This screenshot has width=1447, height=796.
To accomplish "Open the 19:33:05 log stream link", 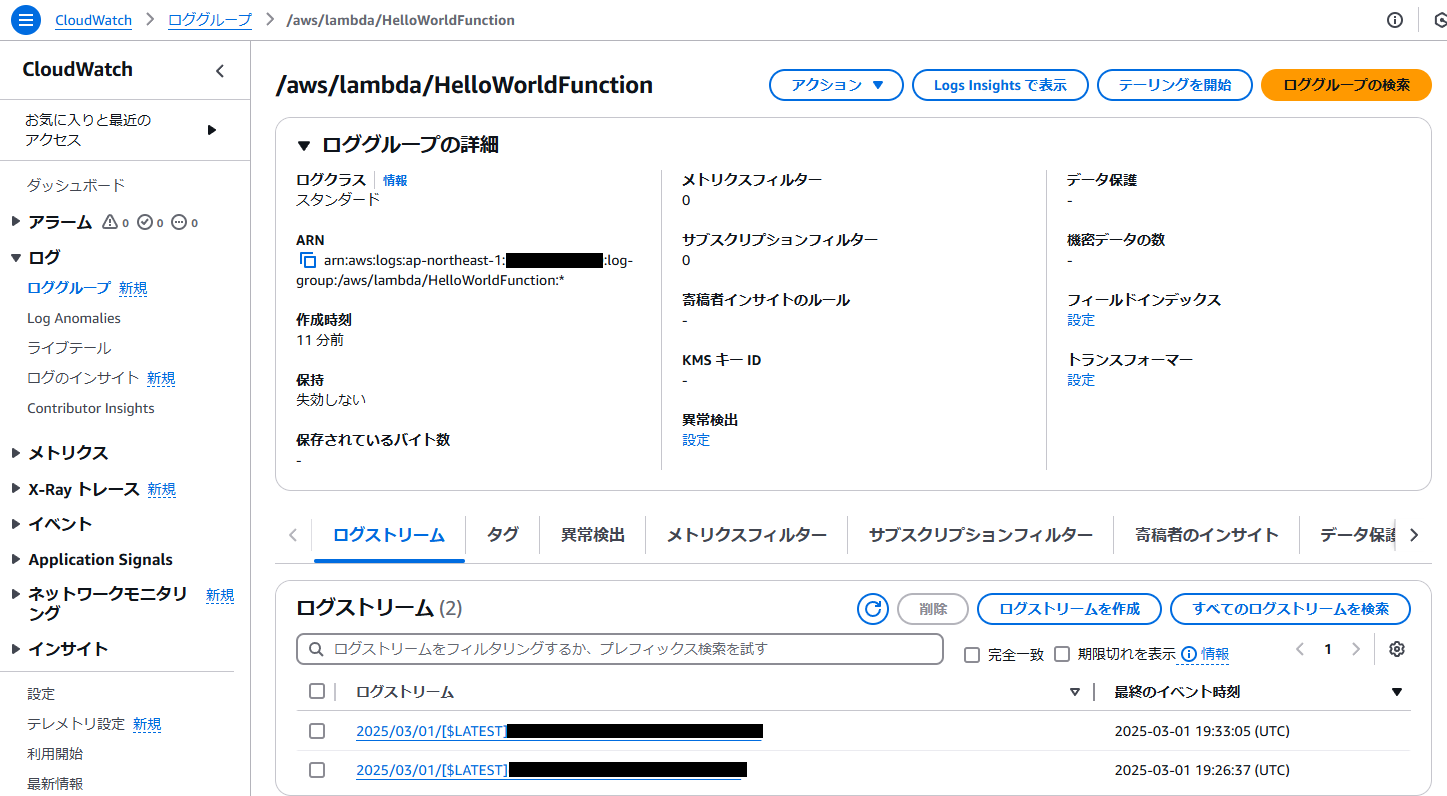I will pos(559,731).
